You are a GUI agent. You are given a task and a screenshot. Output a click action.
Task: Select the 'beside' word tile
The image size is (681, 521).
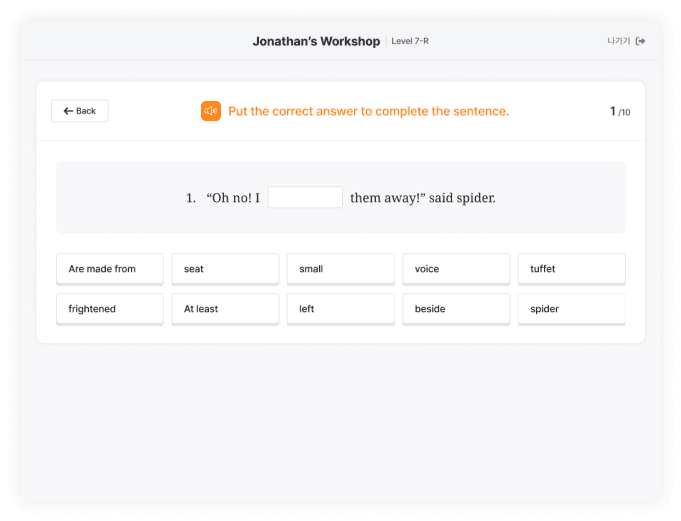[x=456, y=309]
